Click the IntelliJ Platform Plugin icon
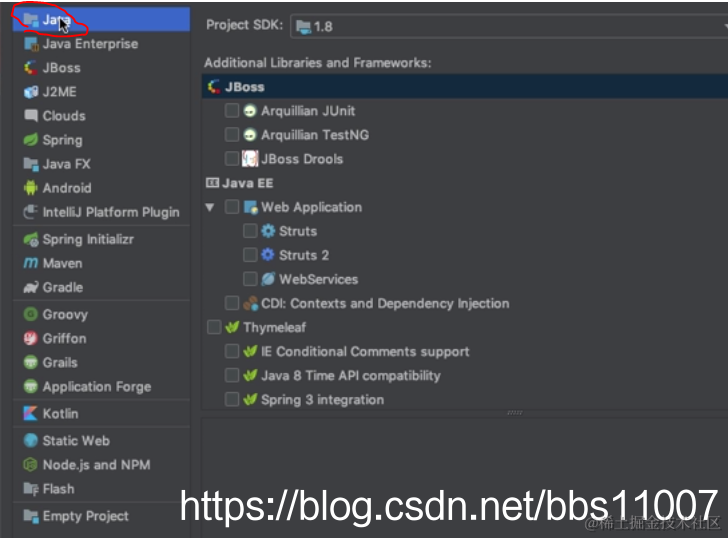This screenshot has height=538, width=728. pyautogui.click(x=31, y=212)
